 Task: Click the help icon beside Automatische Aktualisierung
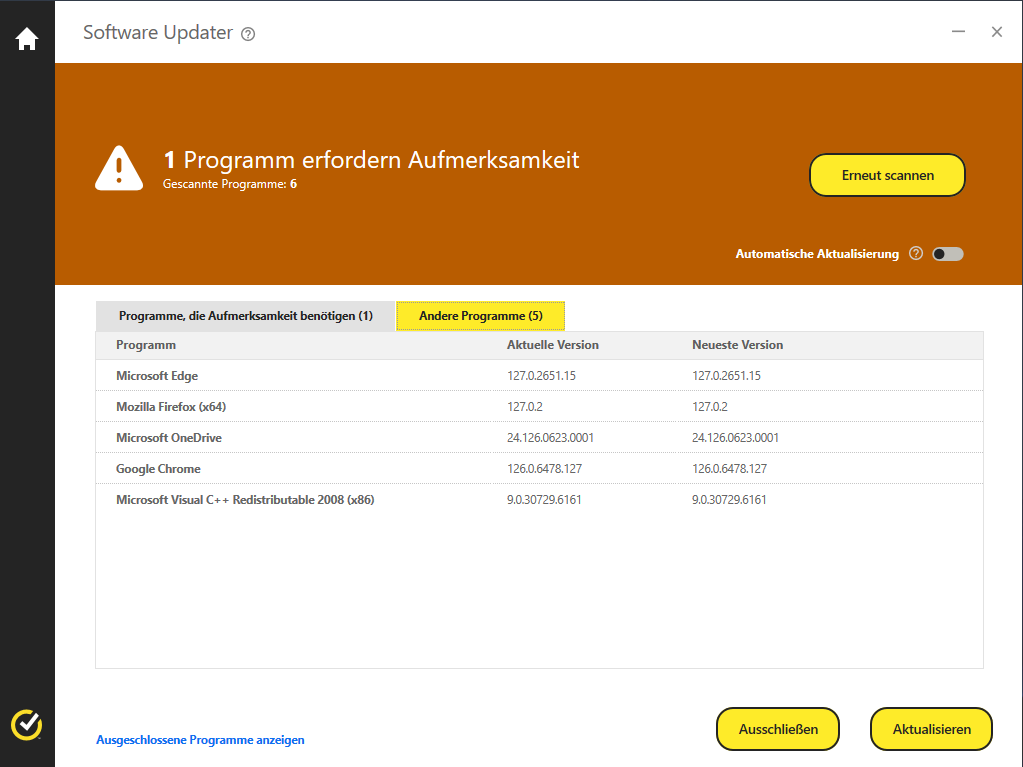[915, 254]
